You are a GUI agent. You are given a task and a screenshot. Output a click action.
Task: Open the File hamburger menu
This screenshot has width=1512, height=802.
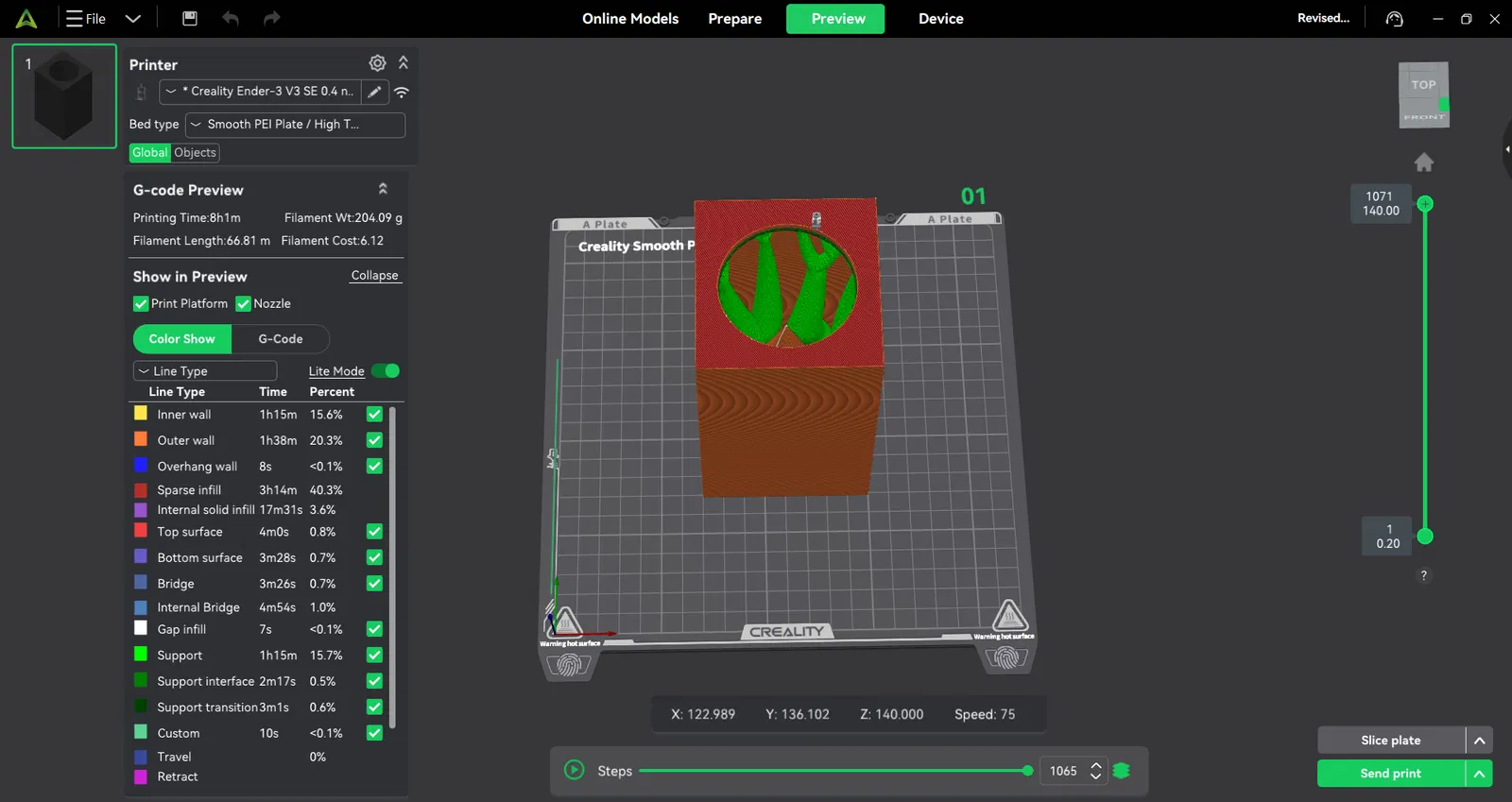tap(85, 18)
